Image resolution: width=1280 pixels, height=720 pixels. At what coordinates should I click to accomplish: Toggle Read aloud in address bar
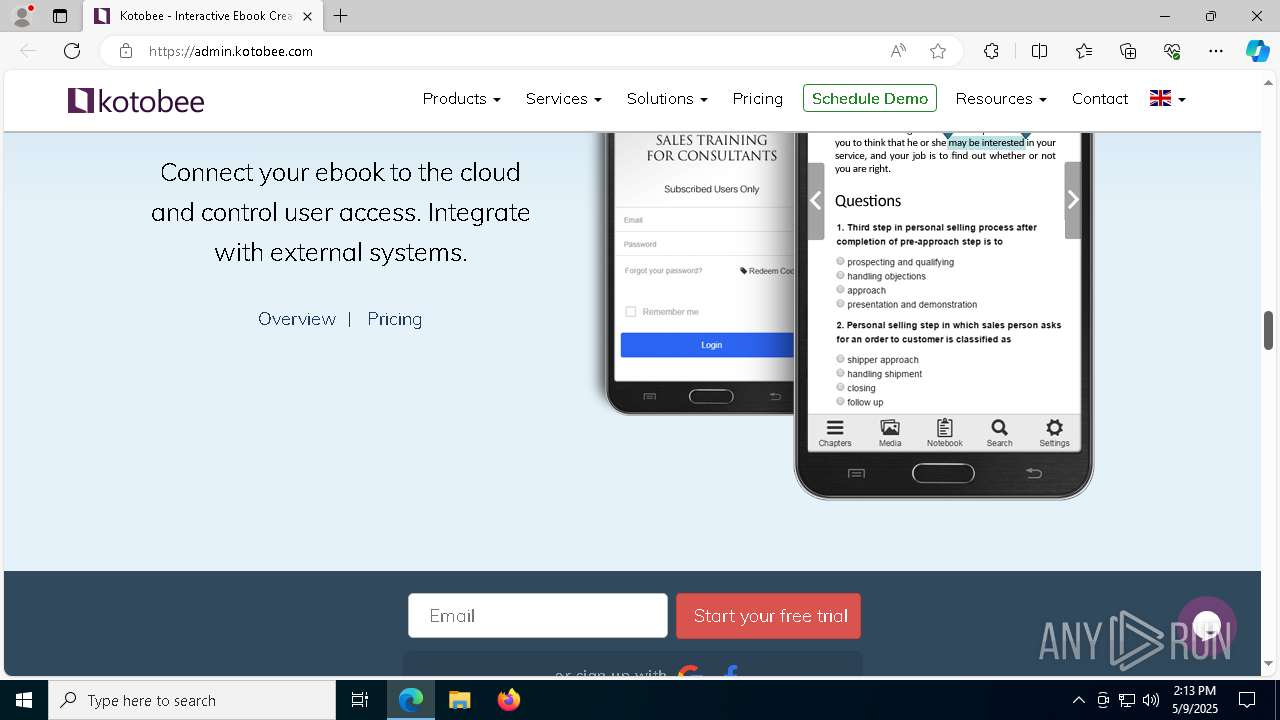tap(898, 51)
